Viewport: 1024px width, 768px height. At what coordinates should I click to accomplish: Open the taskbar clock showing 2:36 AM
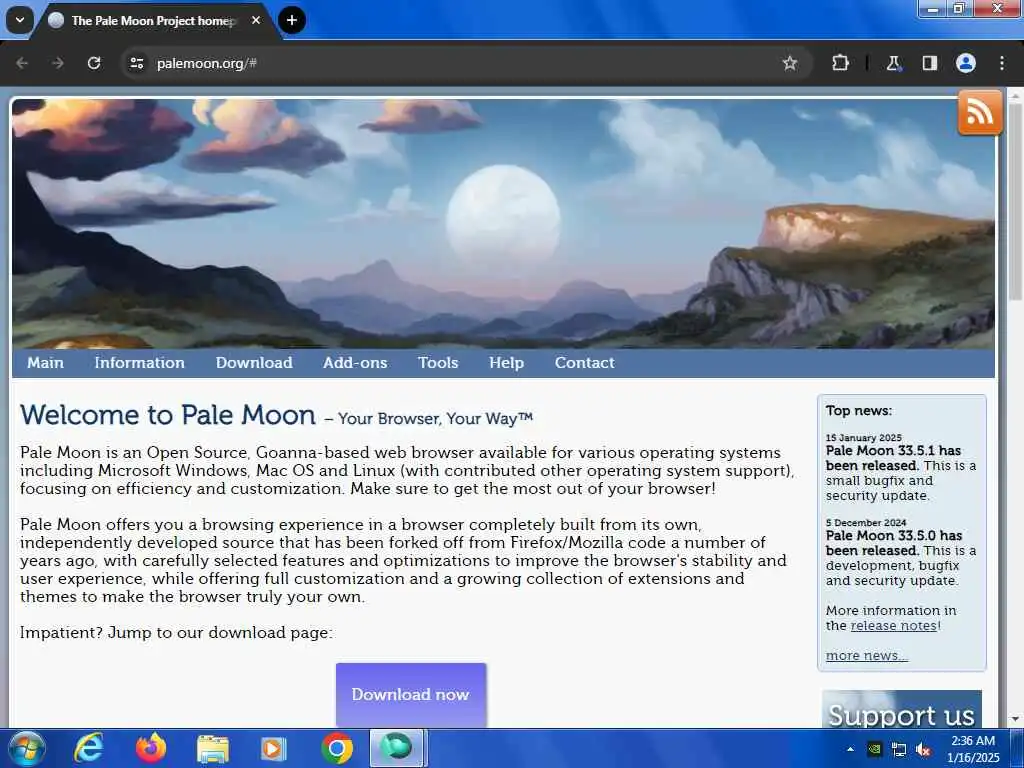973,749
